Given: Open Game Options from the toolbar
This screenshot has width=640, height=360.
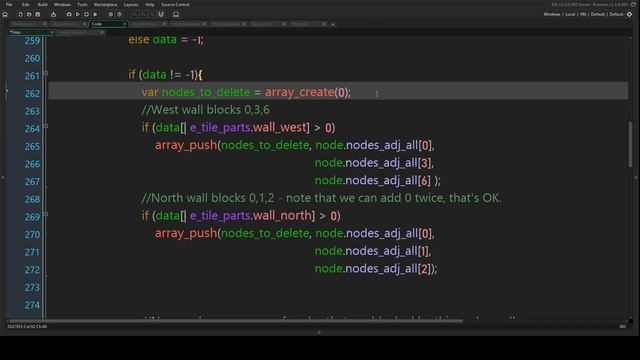Looking at the screenshot, I should pyautogui.click(x=111, y=14).
